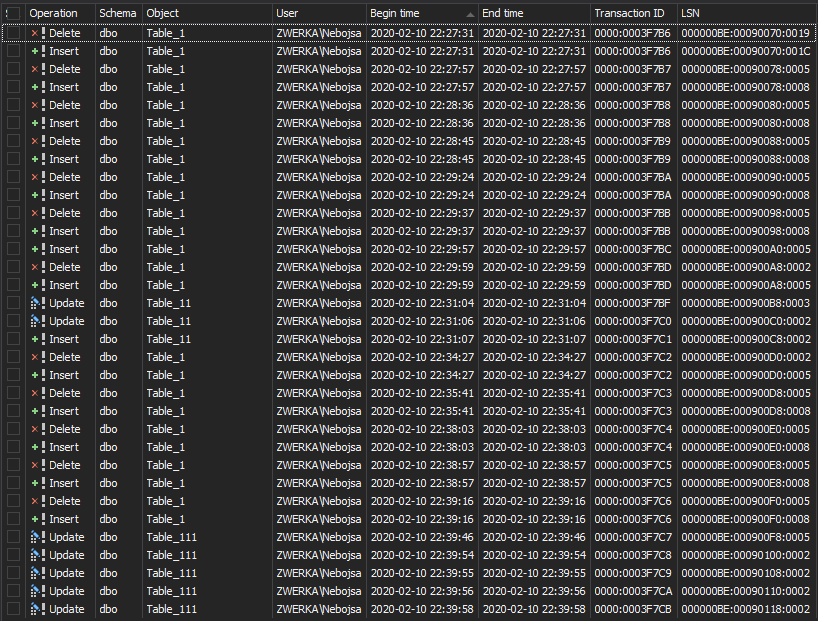Select the Table_11 cell at 22:31:07

coord(207,339)
